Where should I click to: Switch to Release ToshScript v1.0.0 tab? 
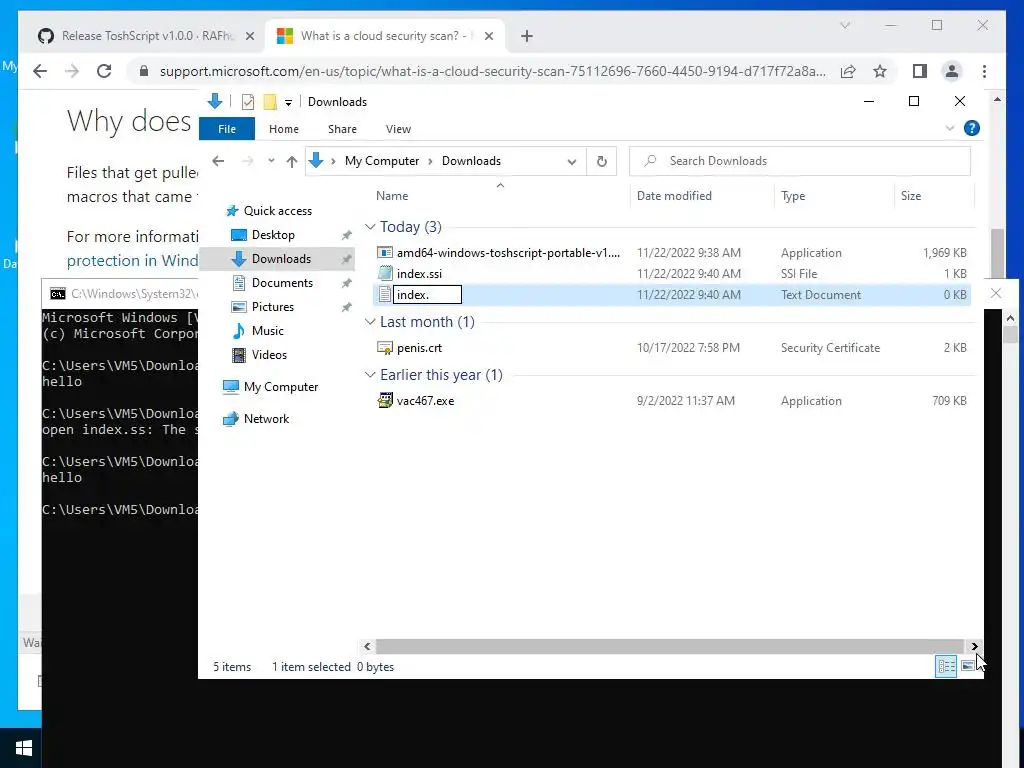[146, 36]
